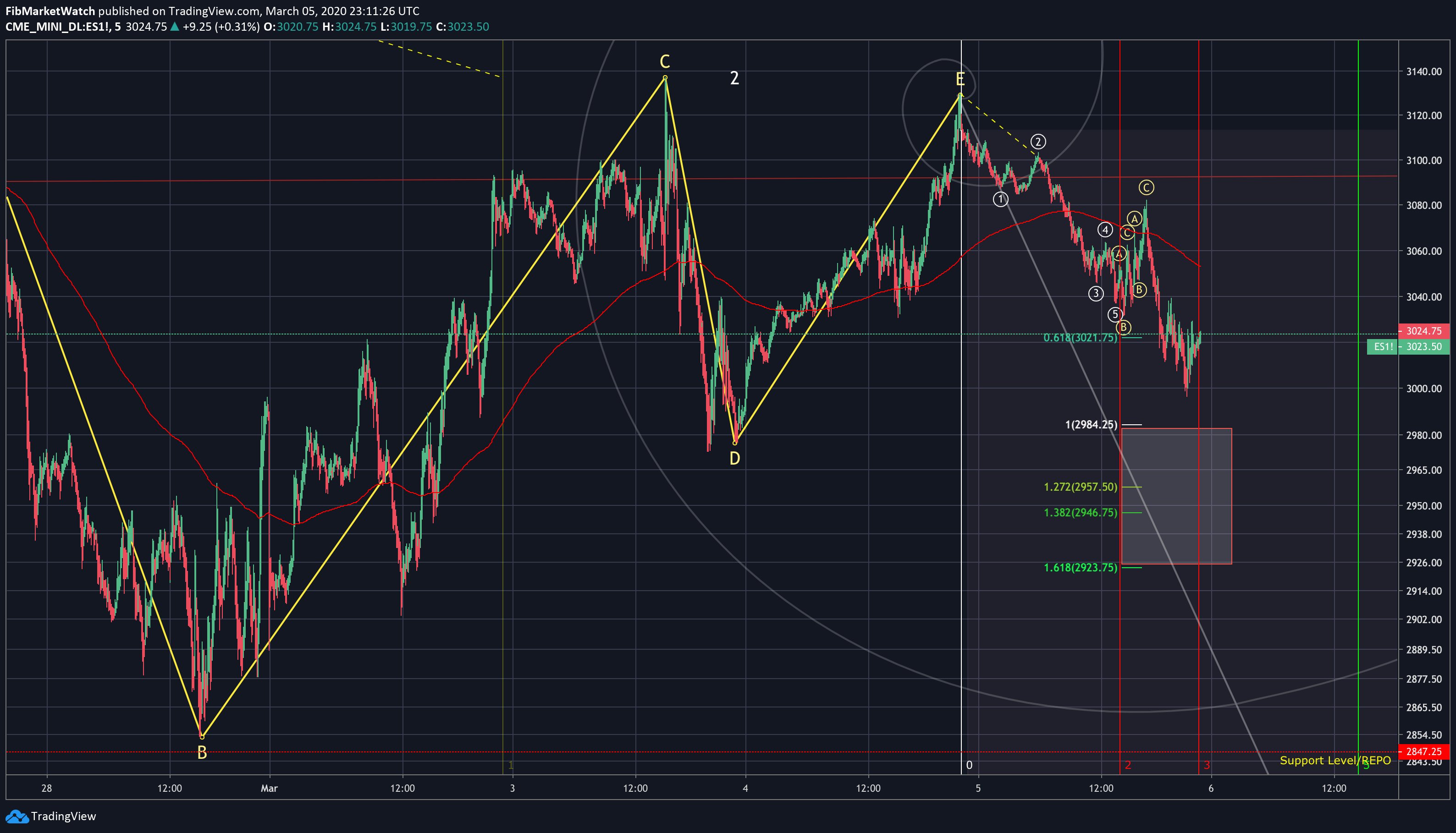1456x833 pixels.
Task: Select the 1.272(2957.50) Fibonacci label
Action: click(1080, 487)
